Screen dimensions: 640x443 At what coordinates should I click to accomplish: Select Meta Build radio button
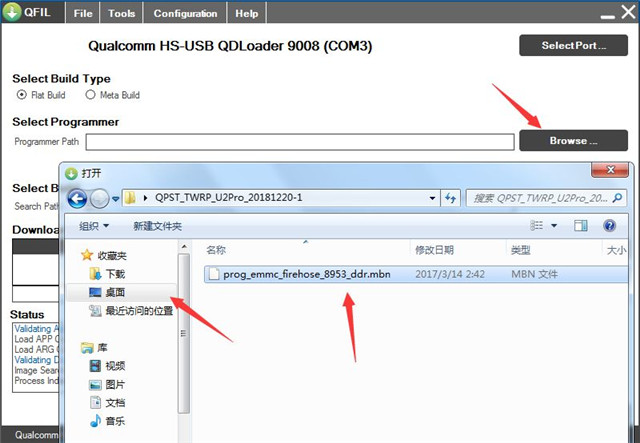tap(89, 95)
